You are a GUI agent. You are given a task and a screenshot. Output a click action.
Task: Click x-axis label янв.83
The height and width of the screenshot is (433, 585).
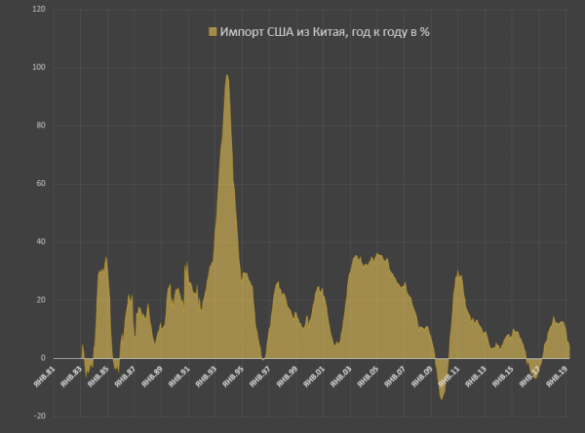(x=71, y=377)
